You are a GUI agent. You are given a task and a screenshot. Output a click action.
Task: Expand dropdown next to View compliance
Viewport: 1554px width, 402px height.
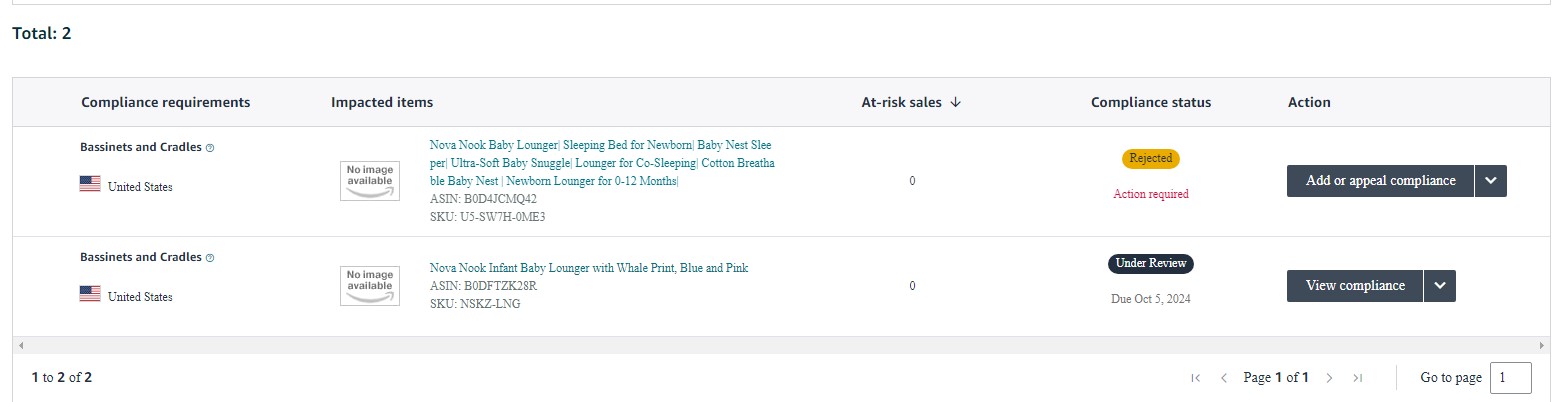pyautogui.click(x=1440, y=286)
